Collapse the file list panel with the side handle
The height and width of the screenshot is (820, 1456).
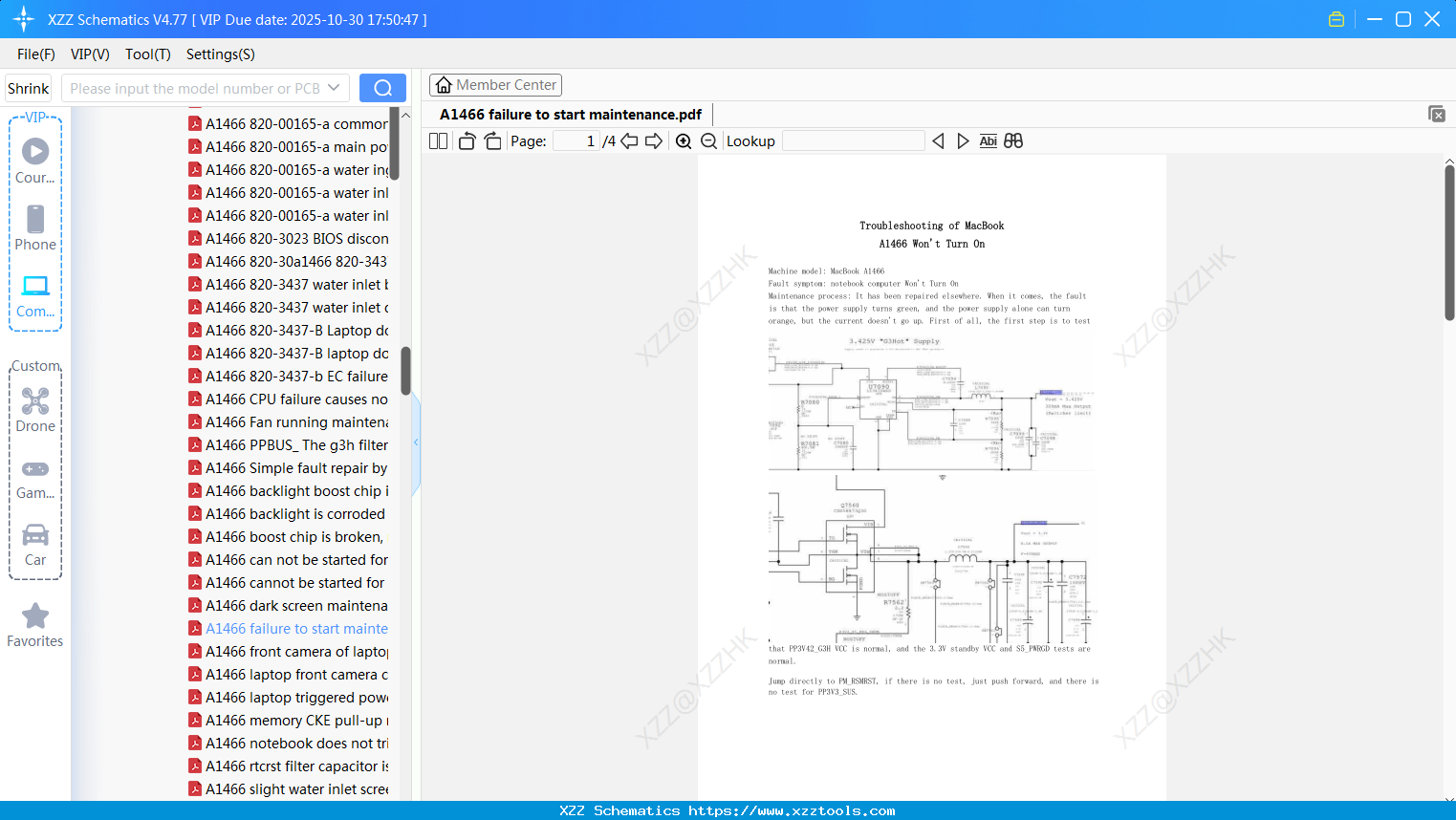416,442
